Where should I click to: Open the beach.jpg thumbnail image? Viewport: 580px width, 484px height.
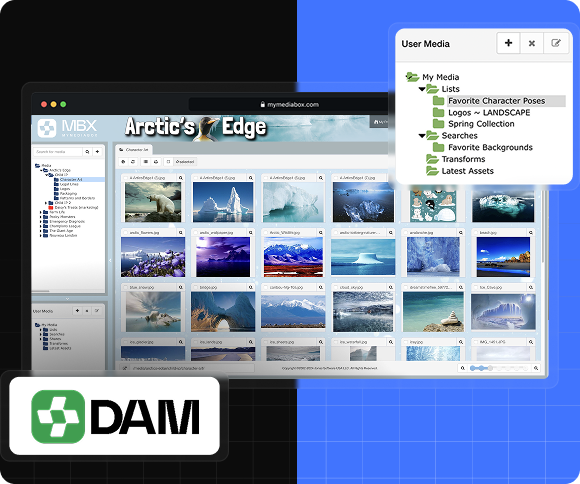(x=503, y=257)
